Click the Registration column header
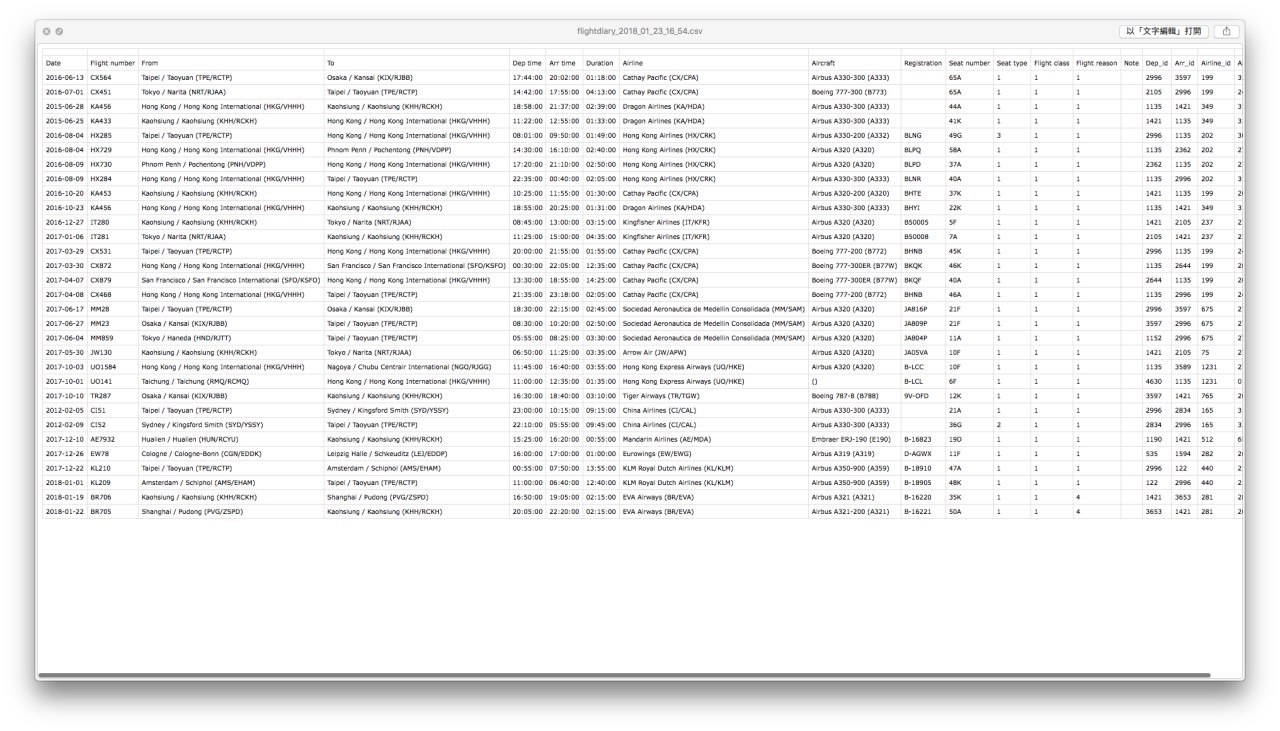The image size is (1280, 731). point(923,63)
